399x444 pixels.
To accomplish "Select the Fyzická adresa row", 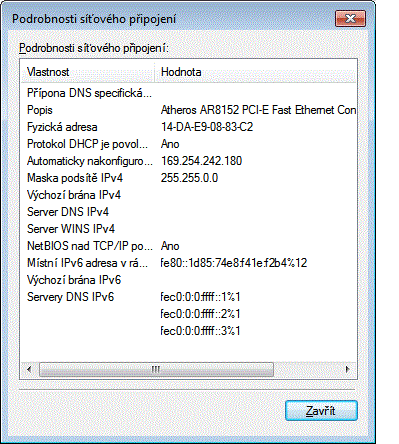I will [189, 127].
